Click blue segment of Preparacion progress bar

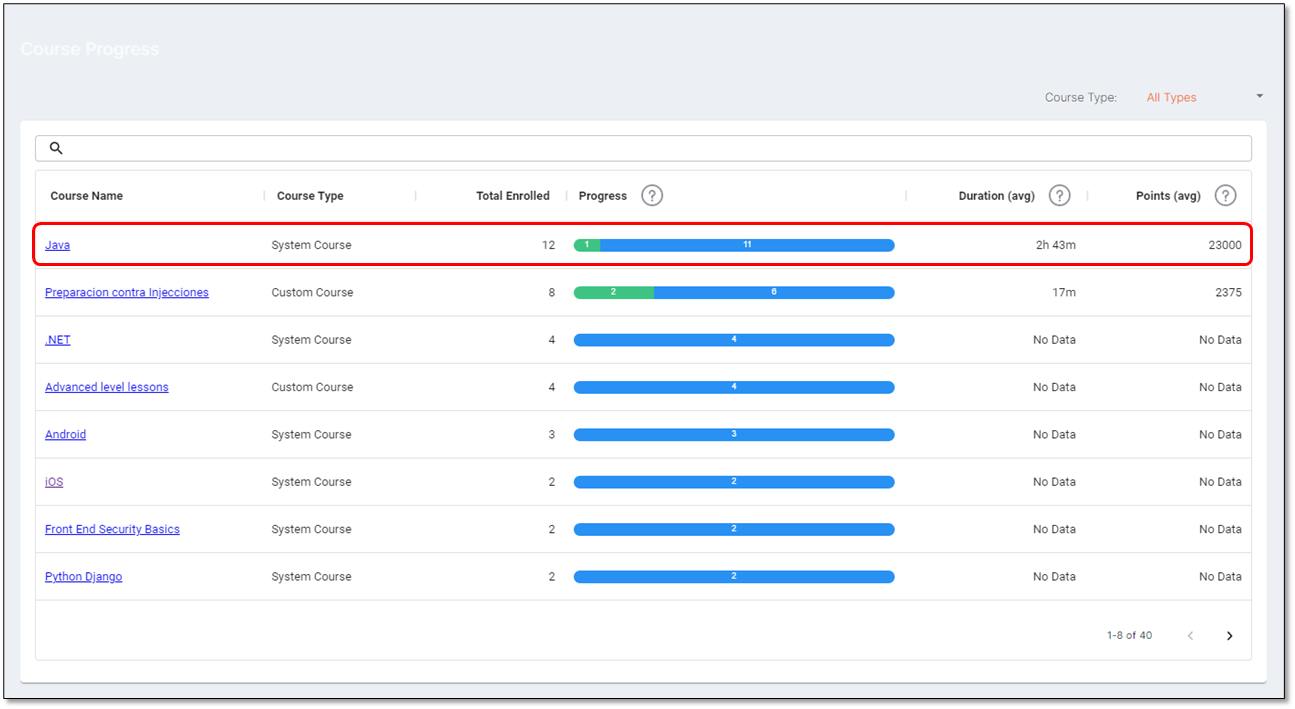774,292
